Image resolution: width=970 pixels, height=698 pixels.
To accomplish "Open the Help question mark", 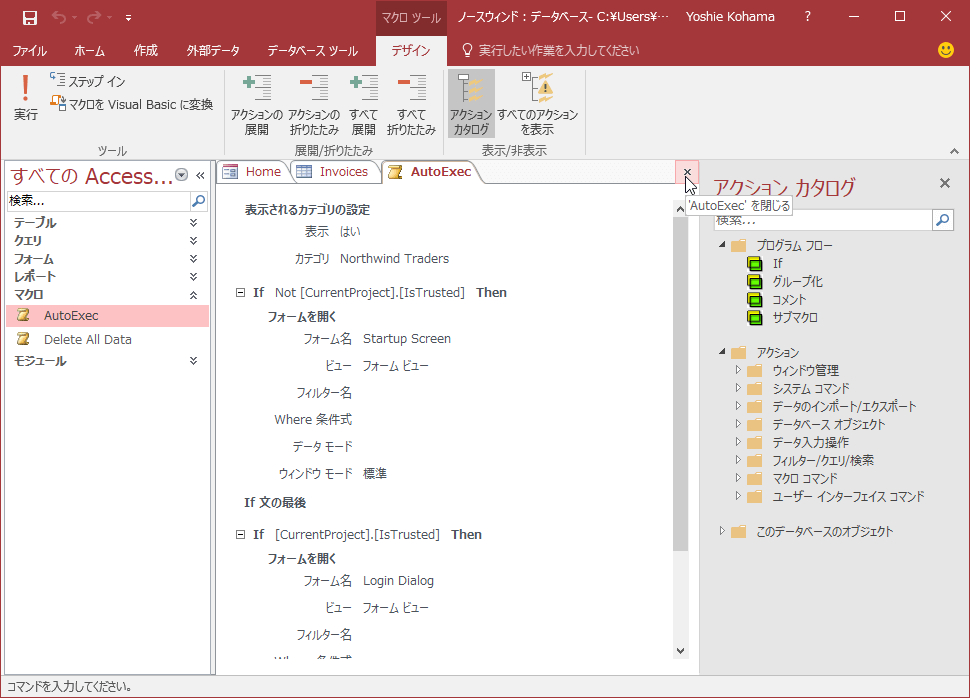I will click(807, 17).
